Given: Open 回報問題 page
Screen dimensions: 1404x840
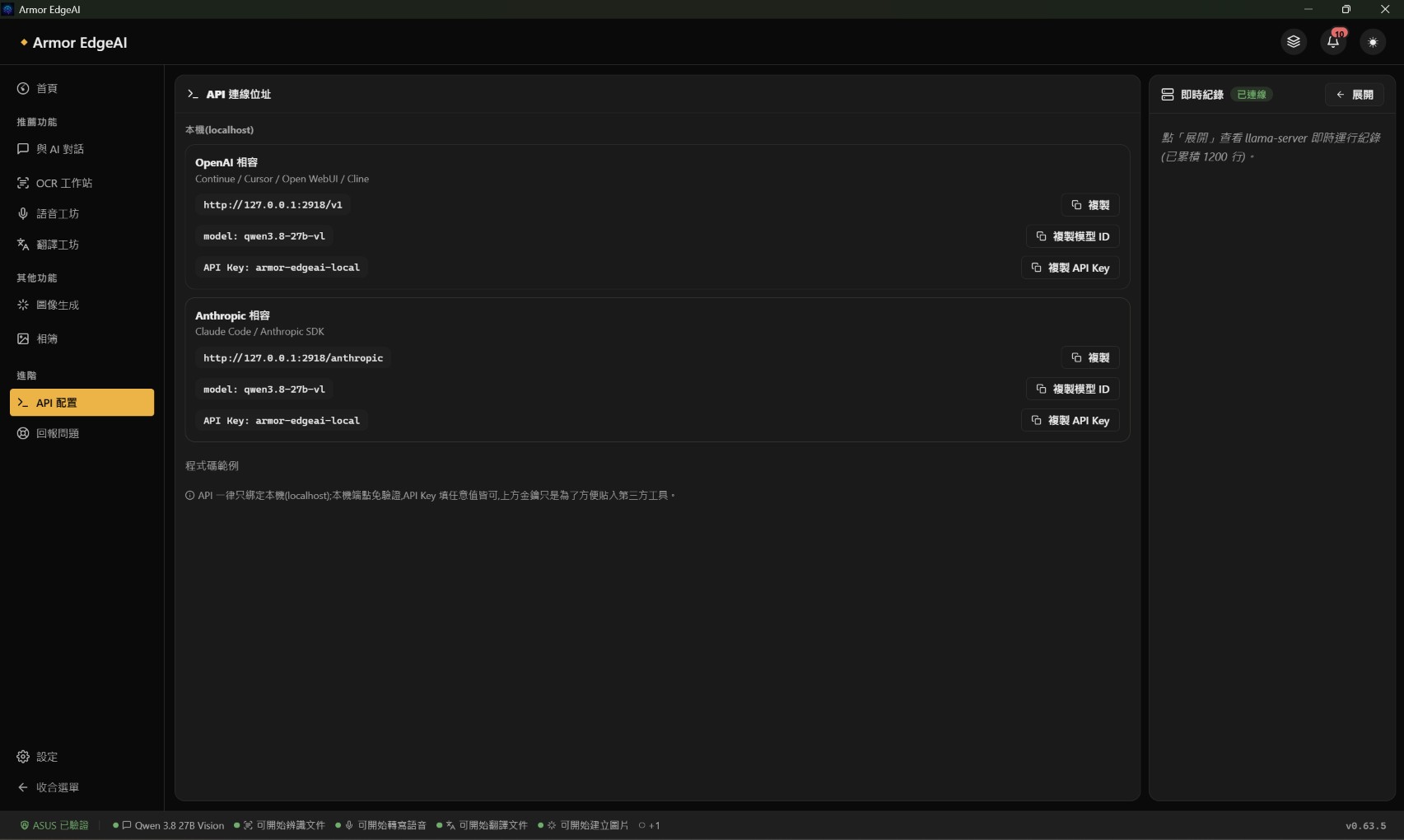Looking at the screenshot, I should [x=82, y=433].
